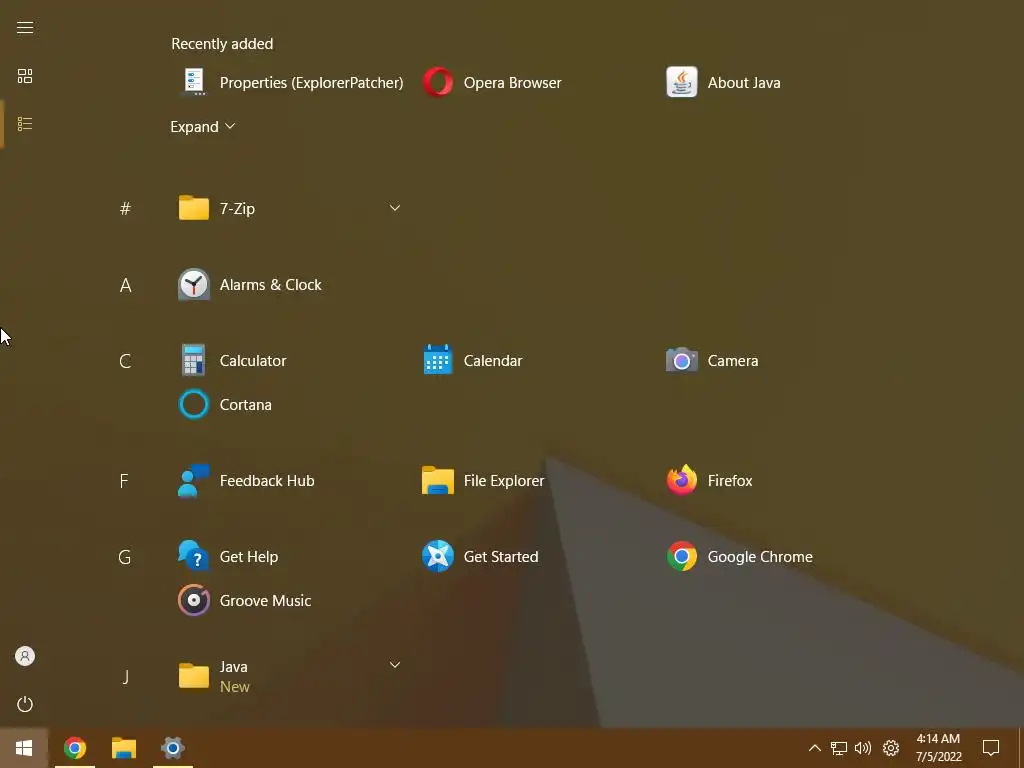Open Feedback Hub
Viewport: 1024px width, 768px height.
tap(247, 481)
